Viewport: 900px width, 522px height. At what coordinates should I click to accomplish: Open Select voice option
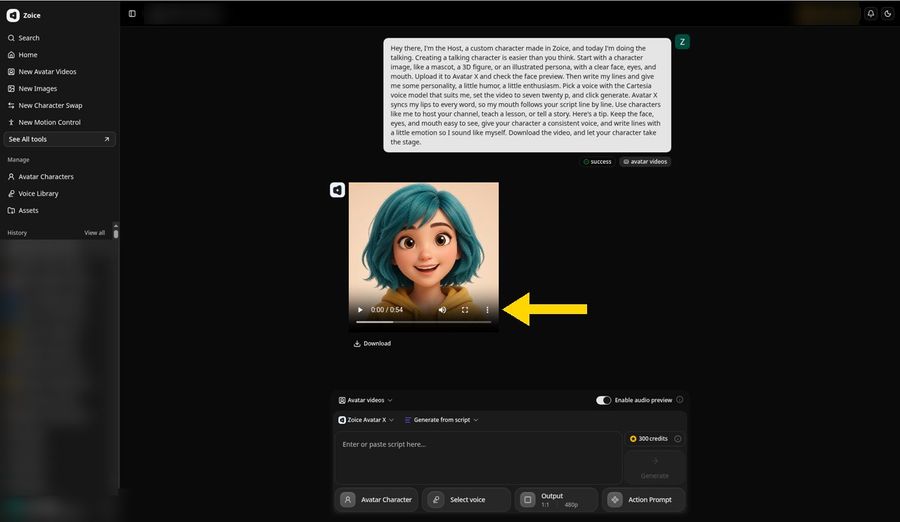(466, 500)
